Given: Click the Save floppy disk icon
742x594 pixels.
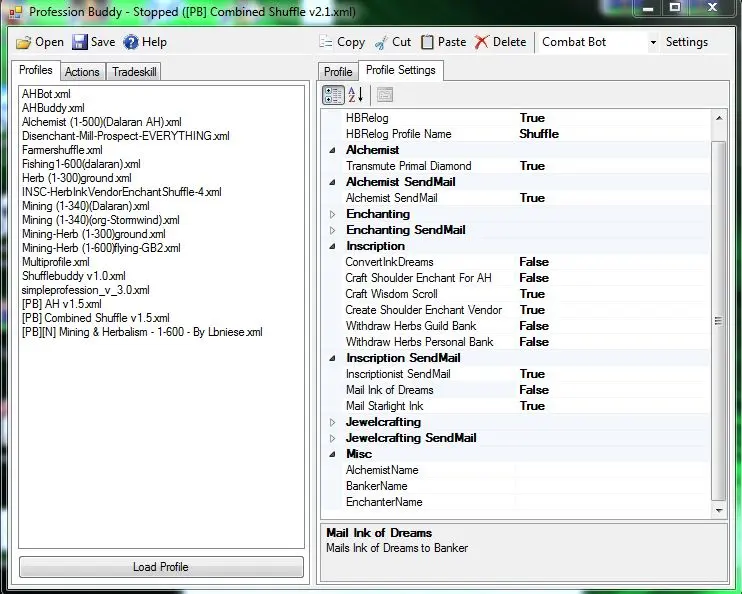Looking at the screenshot, I should pos(80,42).
